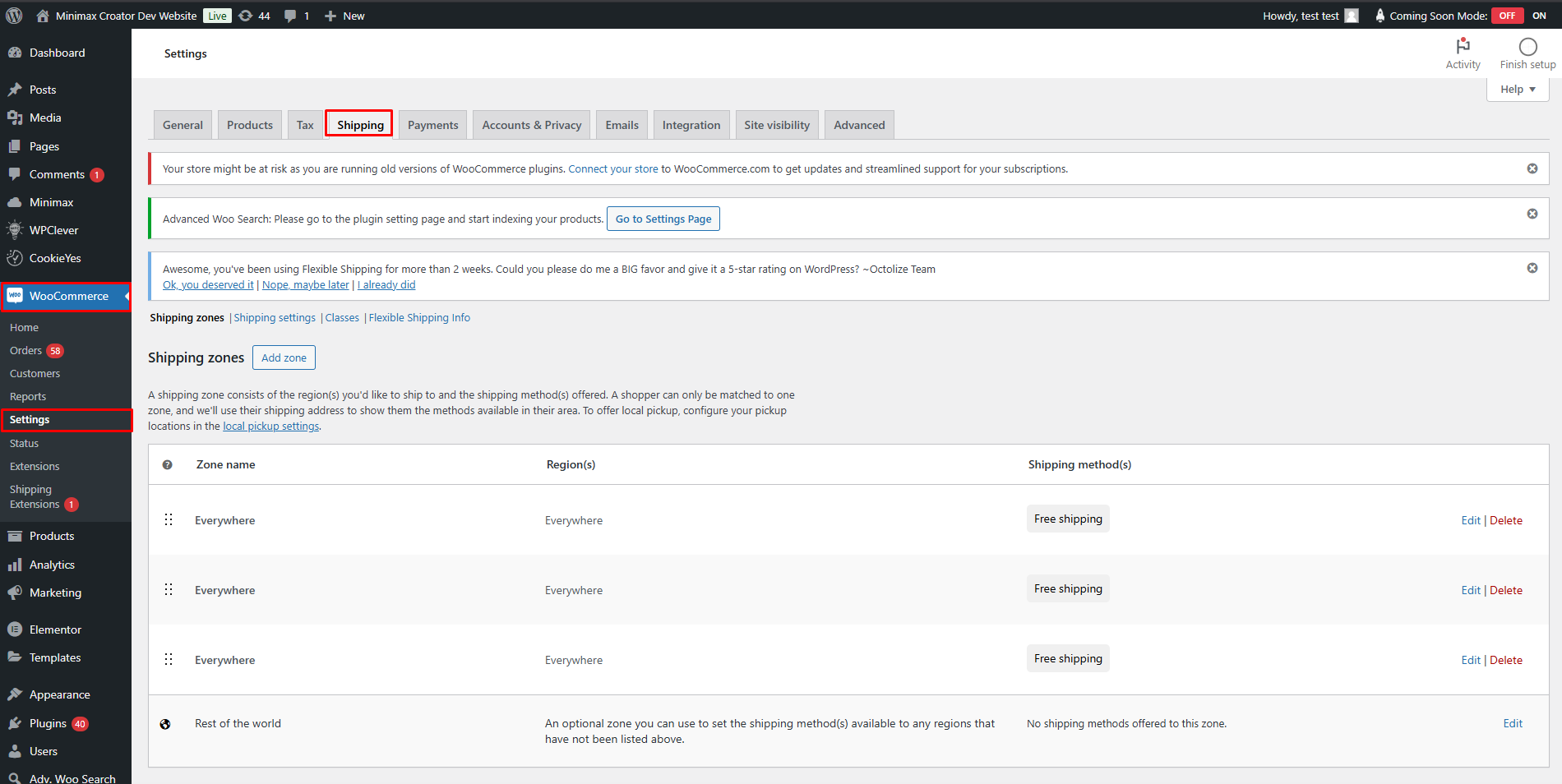This screenshot has height=784, width=1562.
Task: Click the Zone name help question icon
Action: (x=168, y=465)
